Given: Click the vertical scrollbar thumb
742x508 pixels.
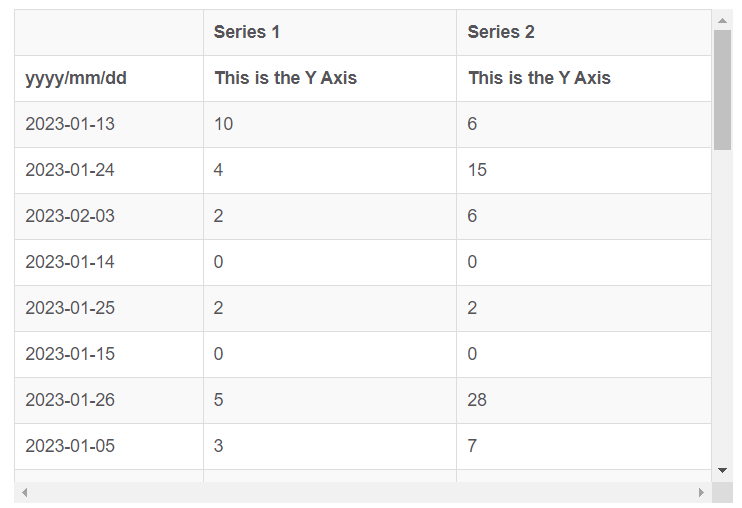Looking at the screenshot, I should (x=722, y=90).
